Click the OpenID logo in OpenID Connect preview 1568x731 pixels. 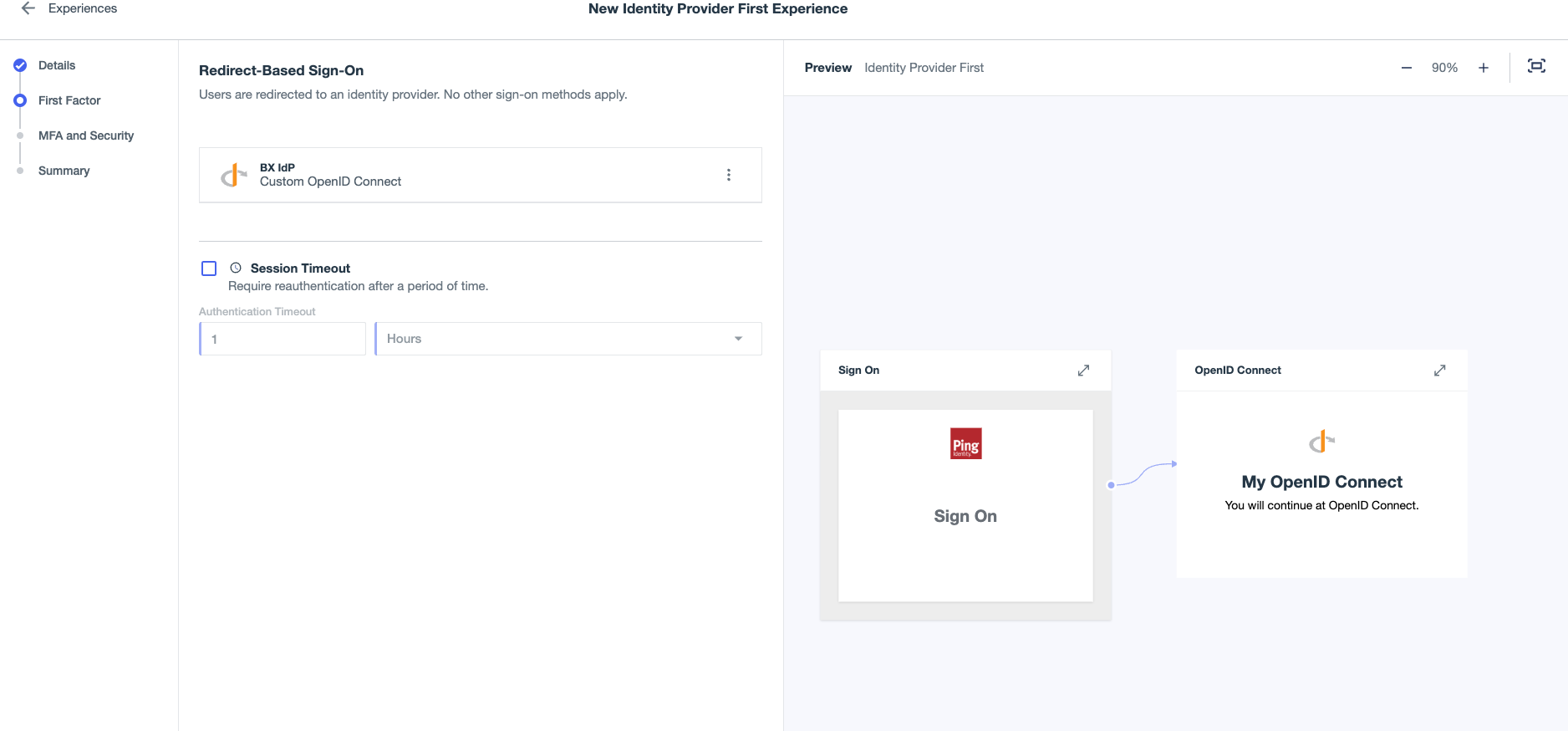(x=1321, y=441)
